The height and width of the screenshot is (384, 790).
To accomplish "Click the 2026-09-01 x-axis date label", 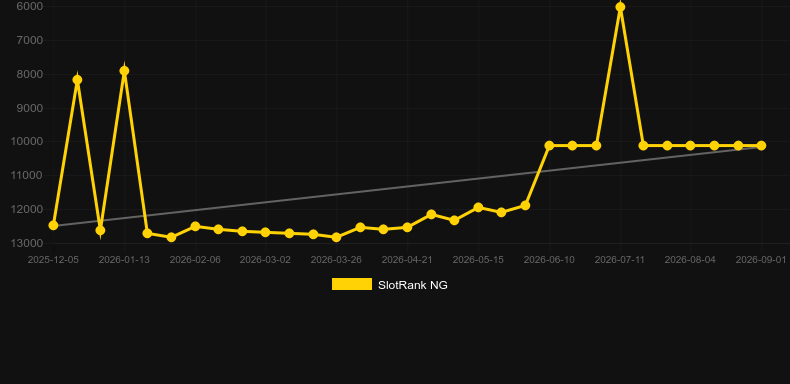I will (x=761, y=260).
